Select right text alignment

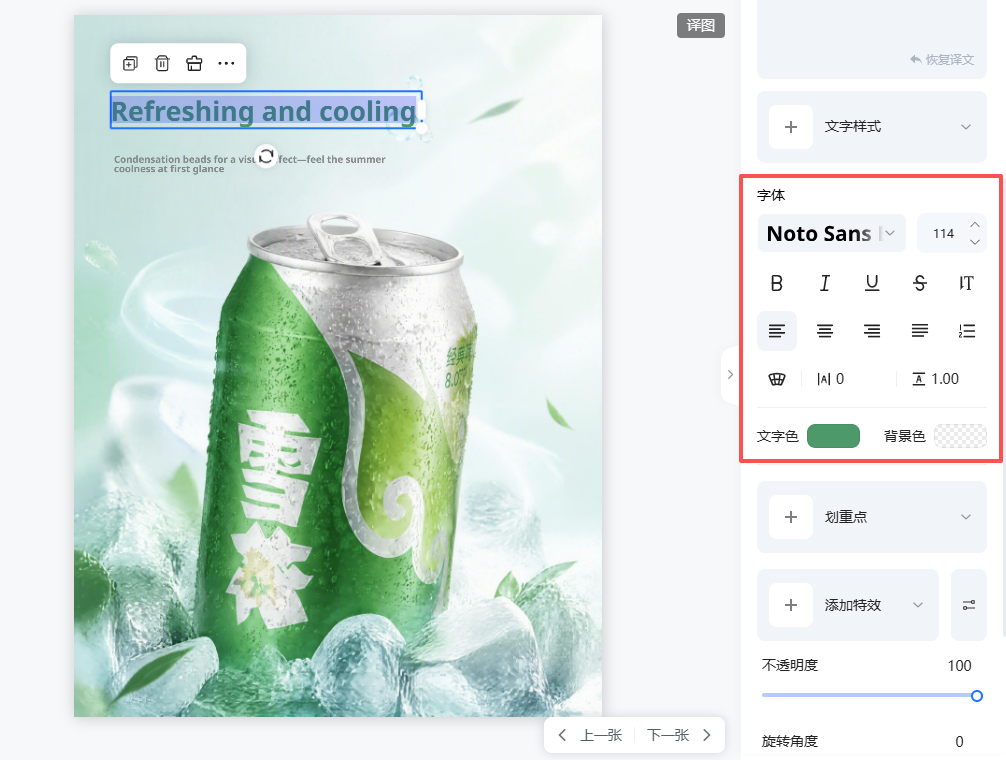click(x=872, y=331)
